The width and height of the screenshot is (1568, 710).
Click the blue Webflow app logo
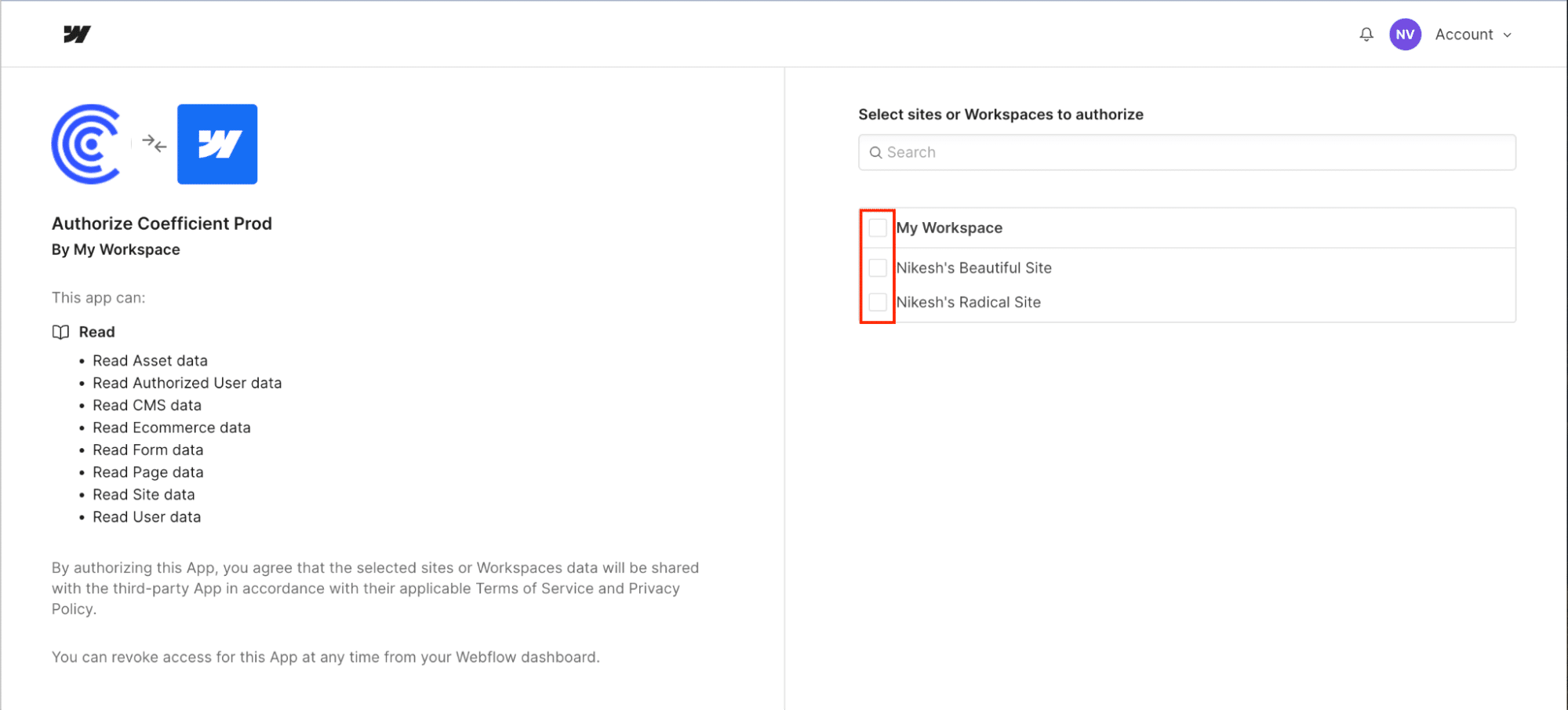[x=217, y=144]
